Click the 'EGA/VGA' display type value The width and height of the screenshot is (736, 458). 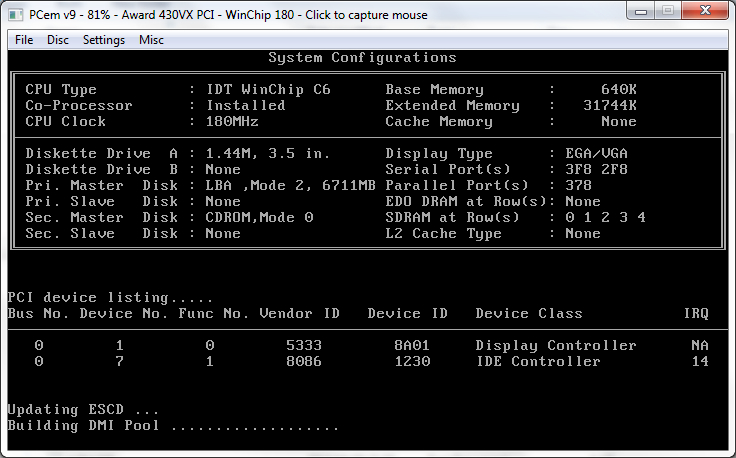pos(596,153)
